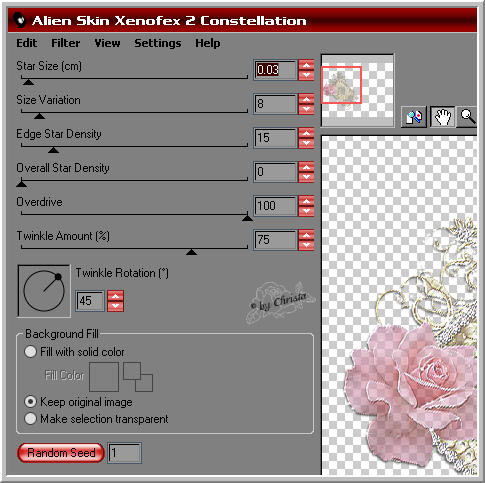Click the Overdrive slider handle

[x=247, y=218]
